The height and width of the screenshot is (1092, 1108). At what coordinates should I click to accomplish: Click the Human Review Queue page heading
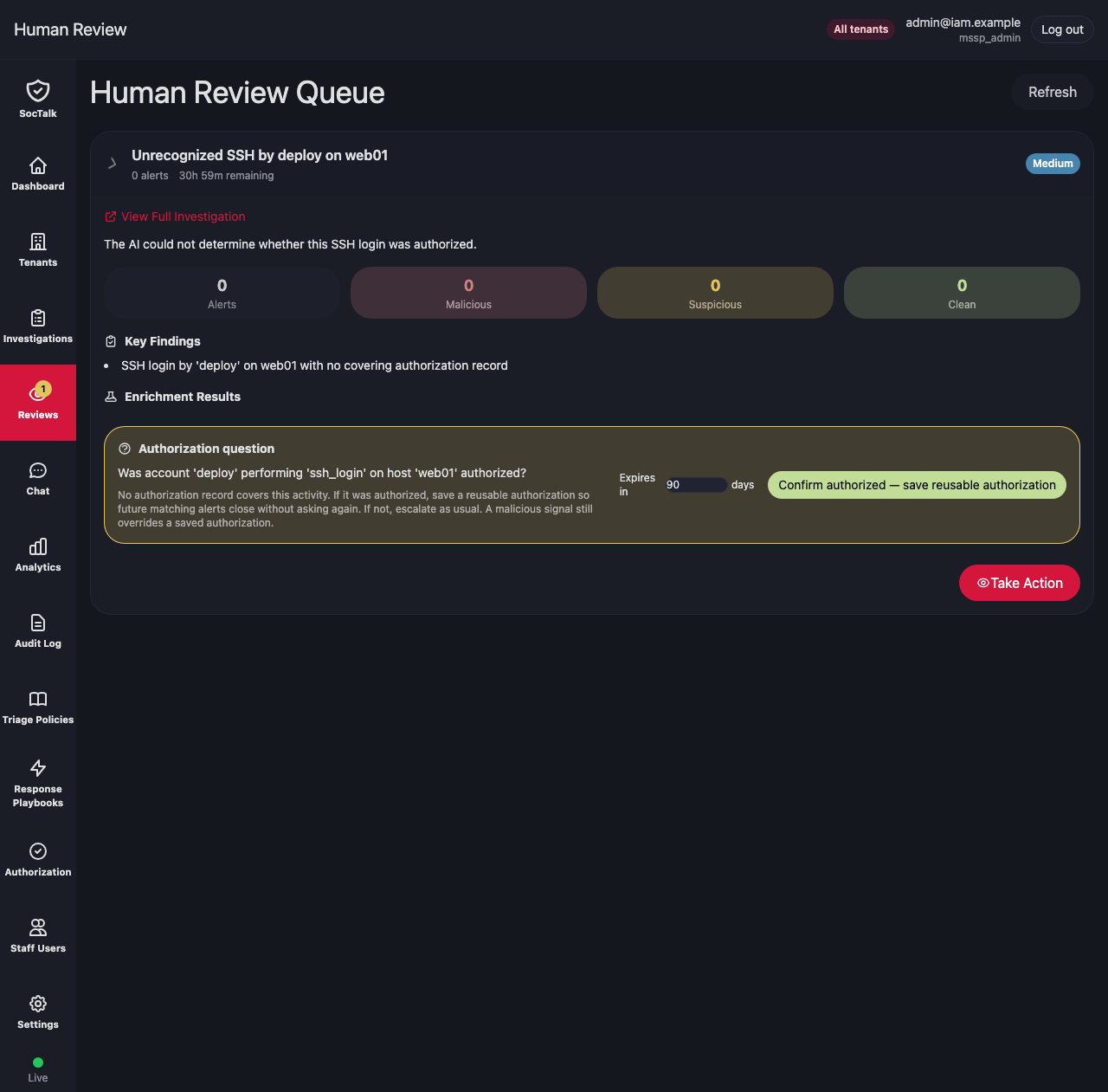coord(237,93)
